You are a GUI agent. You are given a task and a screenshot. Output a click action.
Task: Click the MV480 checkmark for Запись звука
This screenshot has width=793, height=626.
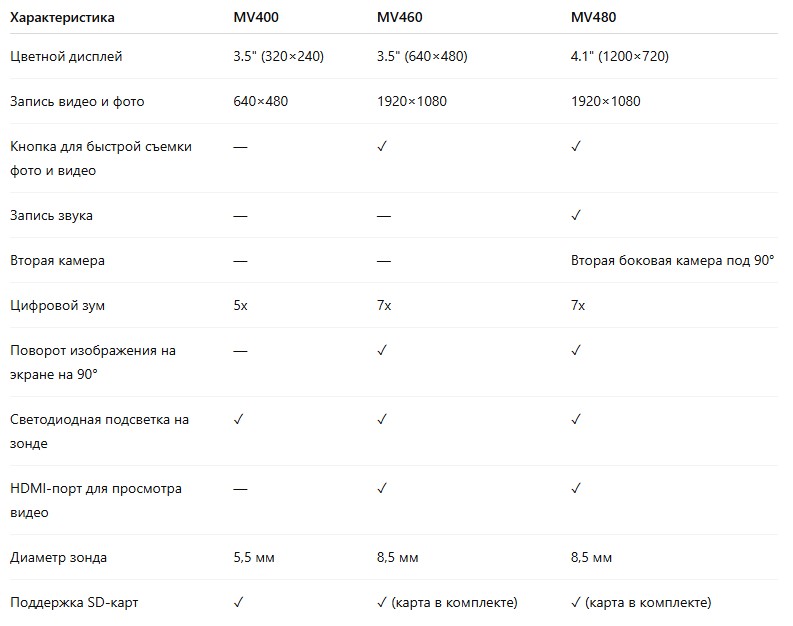pos(576,215)
